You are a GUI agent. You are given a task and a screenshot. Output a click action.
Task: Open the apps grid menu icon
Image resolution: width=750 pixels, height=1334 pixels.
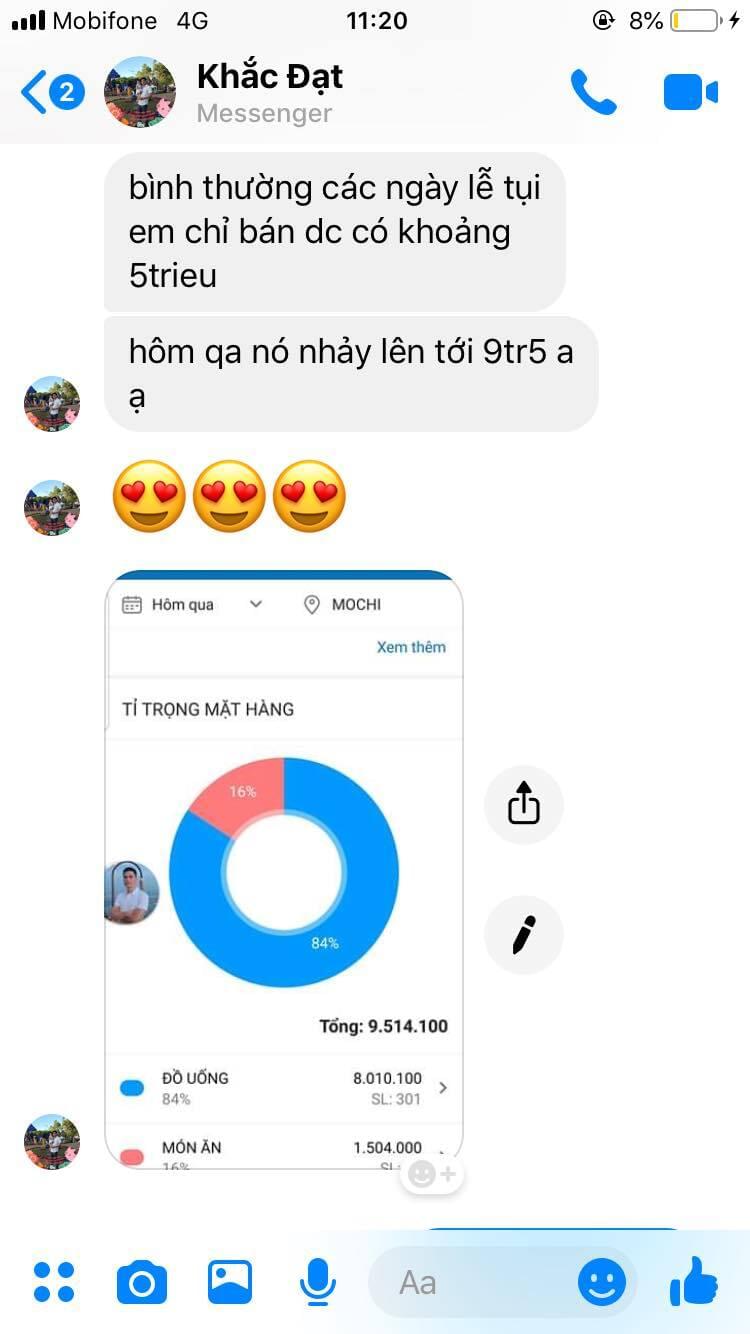54,1282
